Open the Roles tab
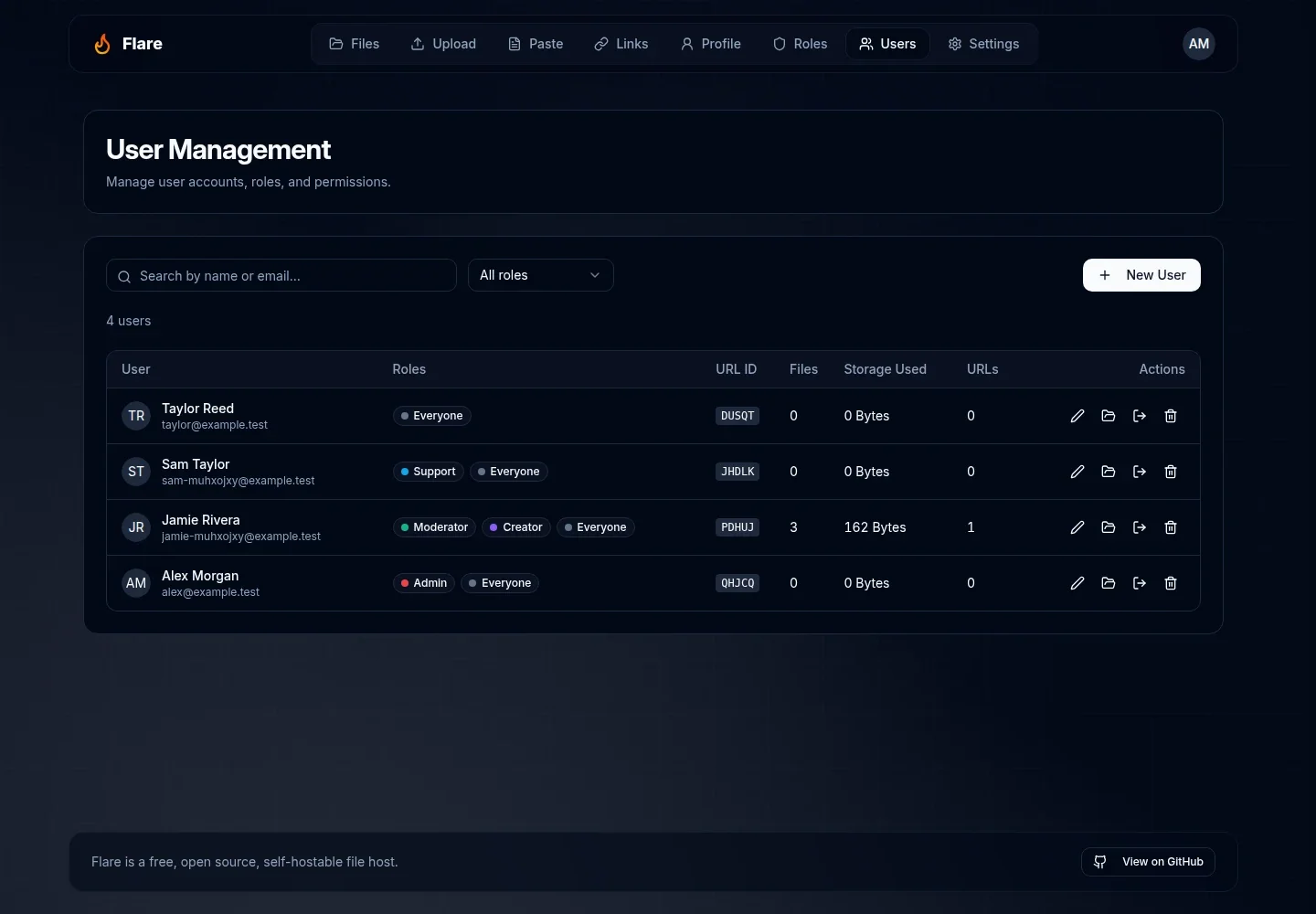 point(801,44)
